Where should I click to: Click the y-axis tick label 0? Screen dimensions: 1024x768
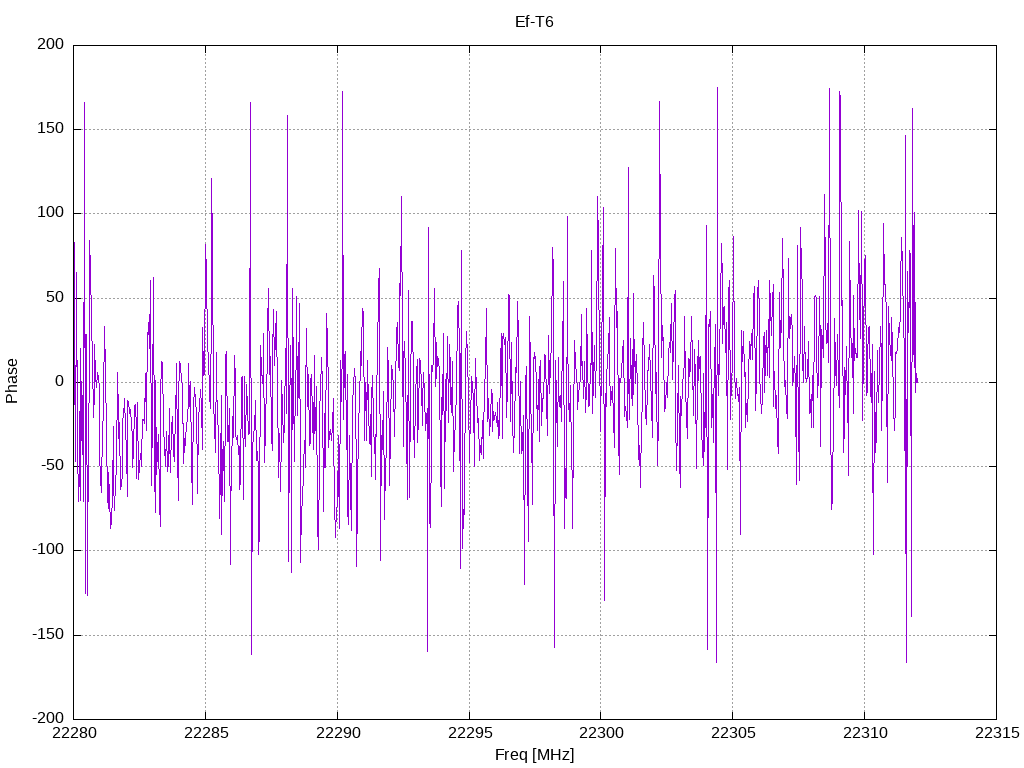[60, 381]
